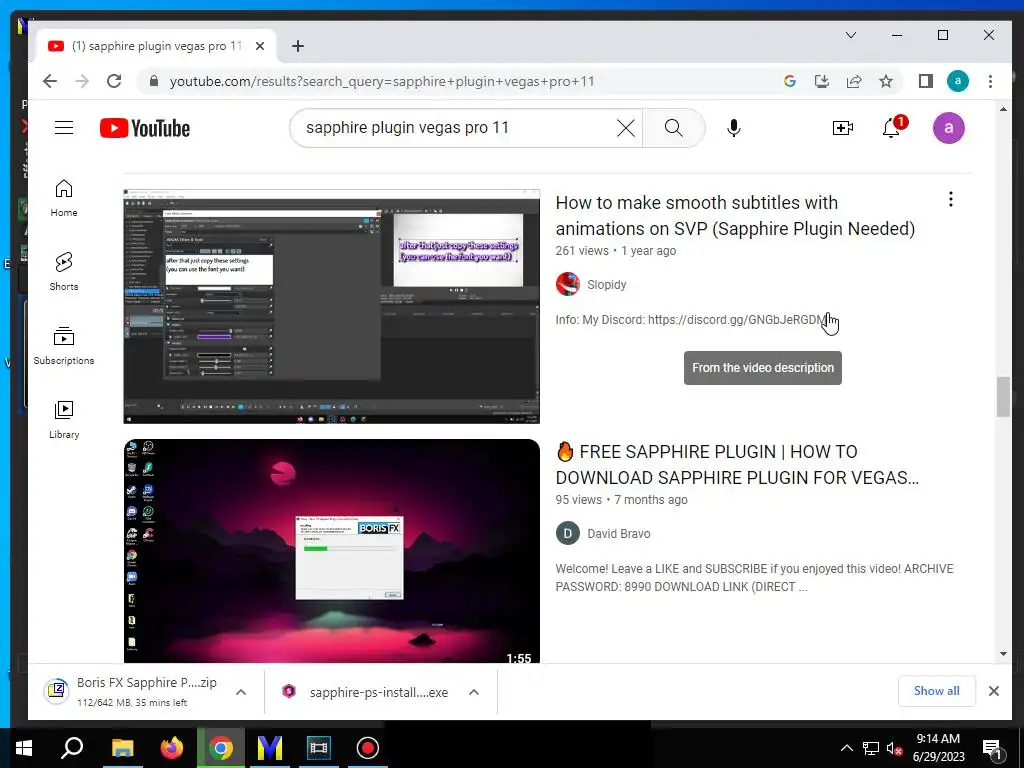Open Slopidy channel name

coord(606,285)
